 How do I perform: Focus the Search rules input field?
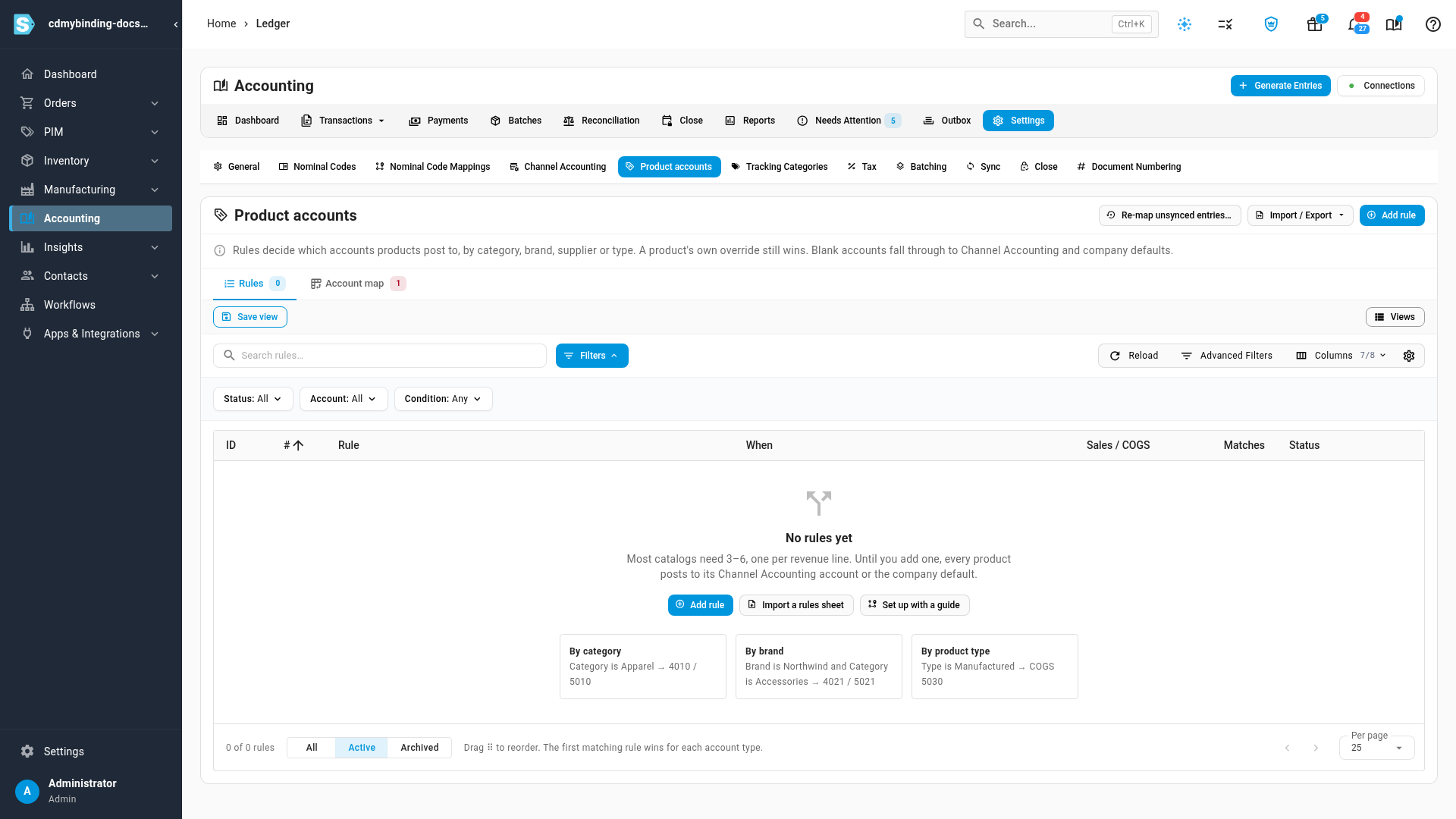[x=380, y=356]
